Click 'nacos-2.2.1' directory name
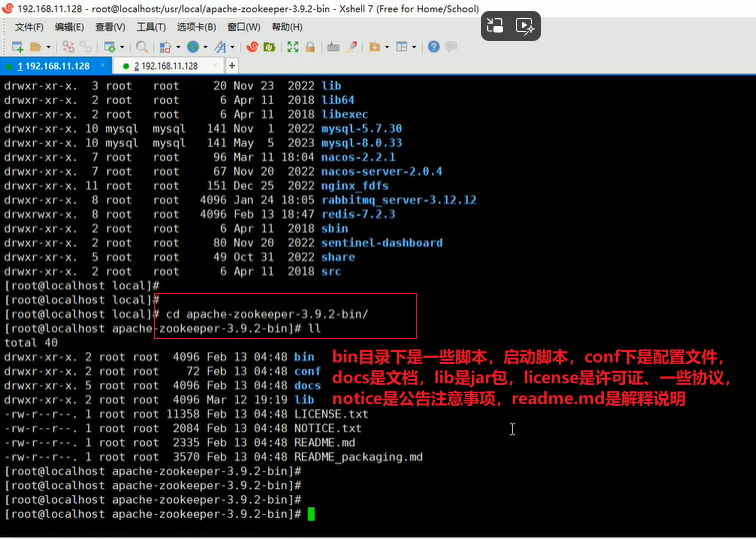The image size is (756, 539). click(358, 157)
